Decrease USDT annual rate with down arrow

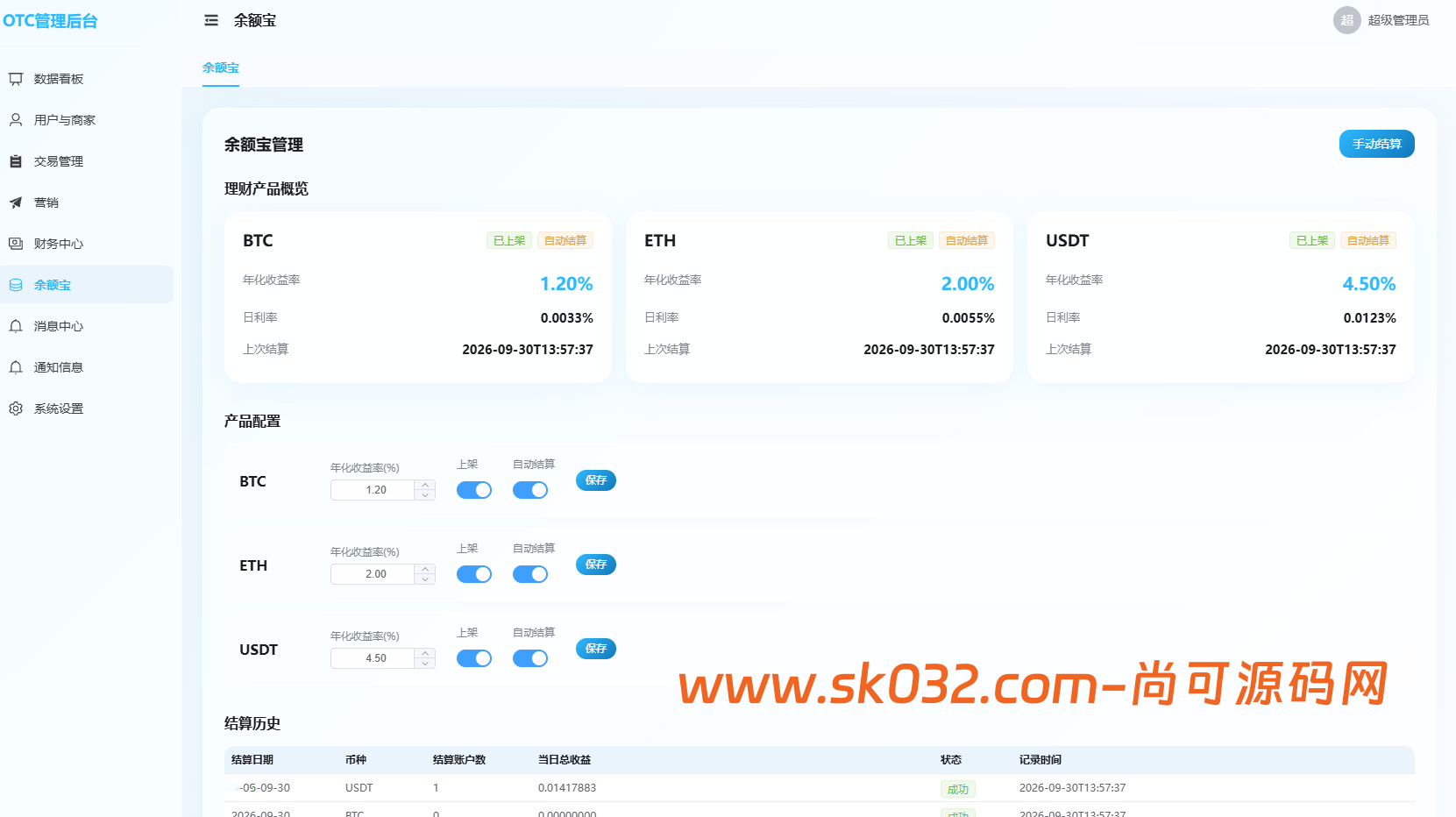(425, 664)
